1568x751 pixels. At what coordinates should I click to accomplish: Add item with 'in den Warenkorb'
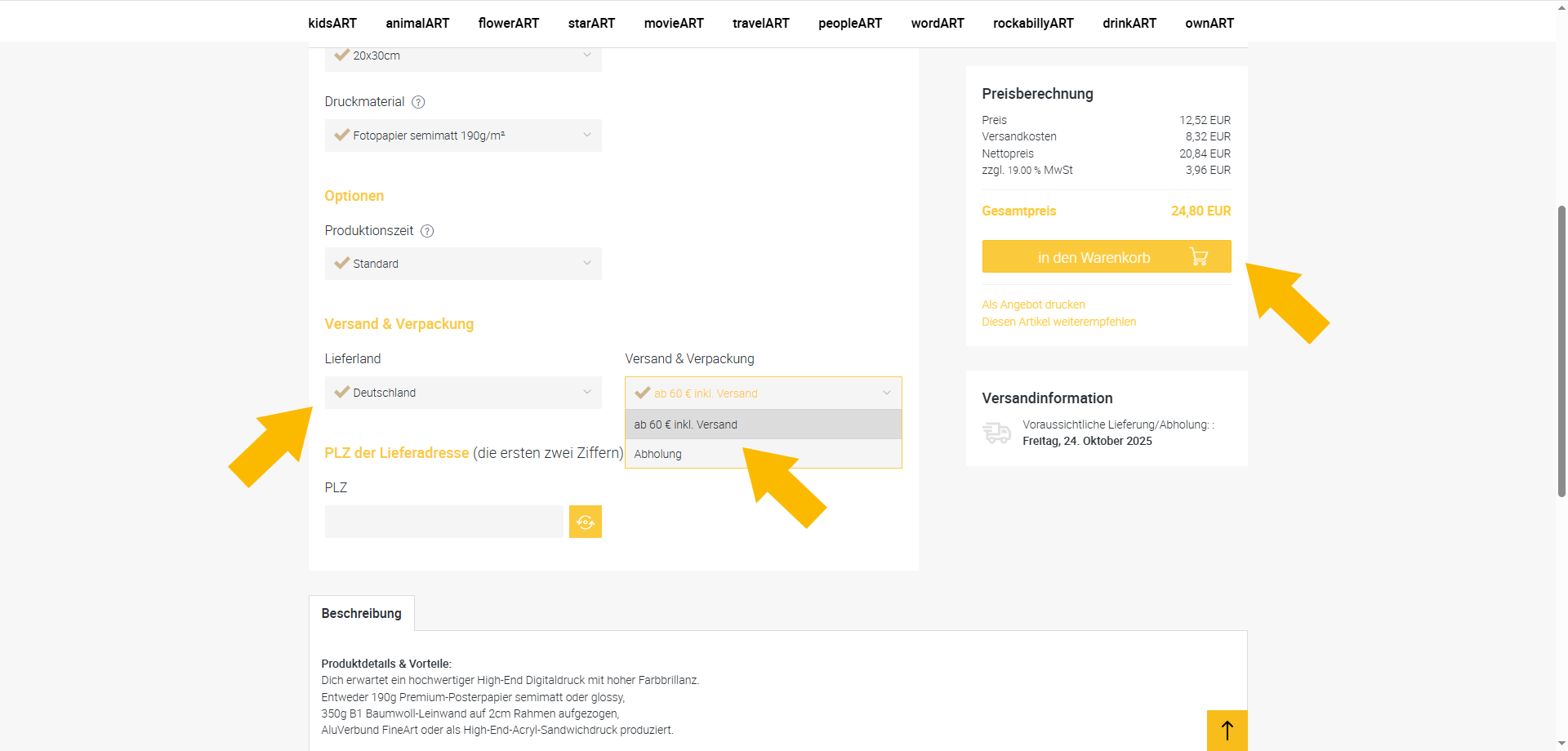click(1094, 257)
